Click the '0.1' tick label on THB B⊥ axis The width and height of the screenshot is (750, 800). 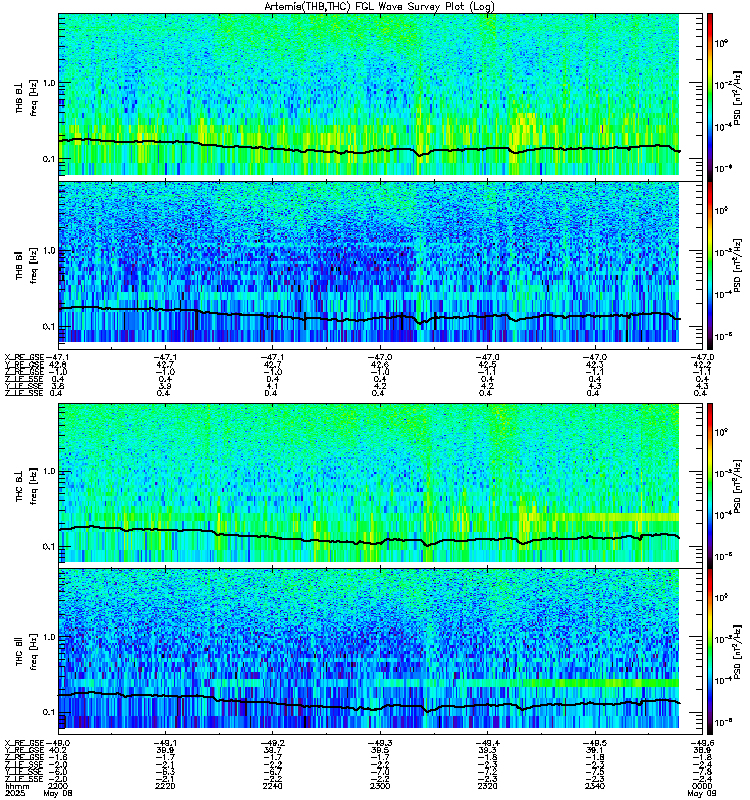click(48, 159)
